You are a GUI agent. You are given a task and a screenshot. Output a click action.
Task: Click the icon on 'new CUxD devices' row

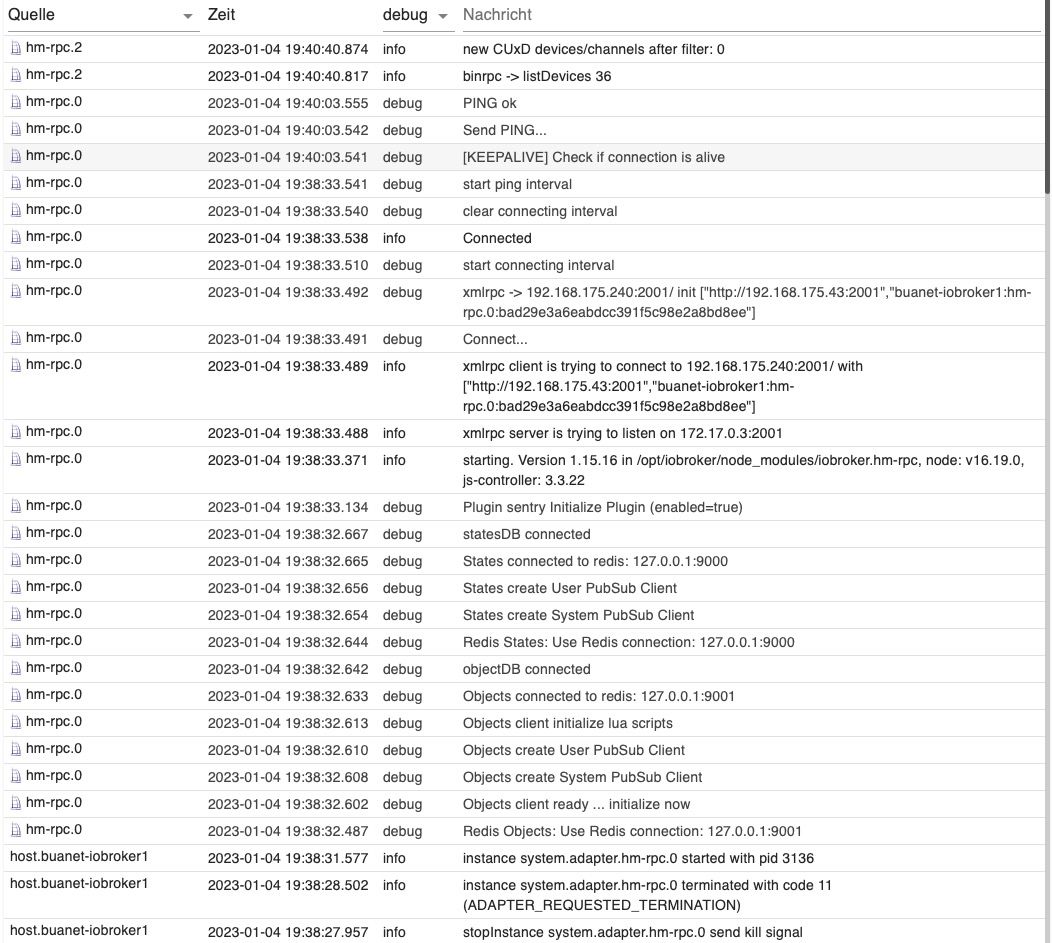pyautogui.click(x=15, y=48)
